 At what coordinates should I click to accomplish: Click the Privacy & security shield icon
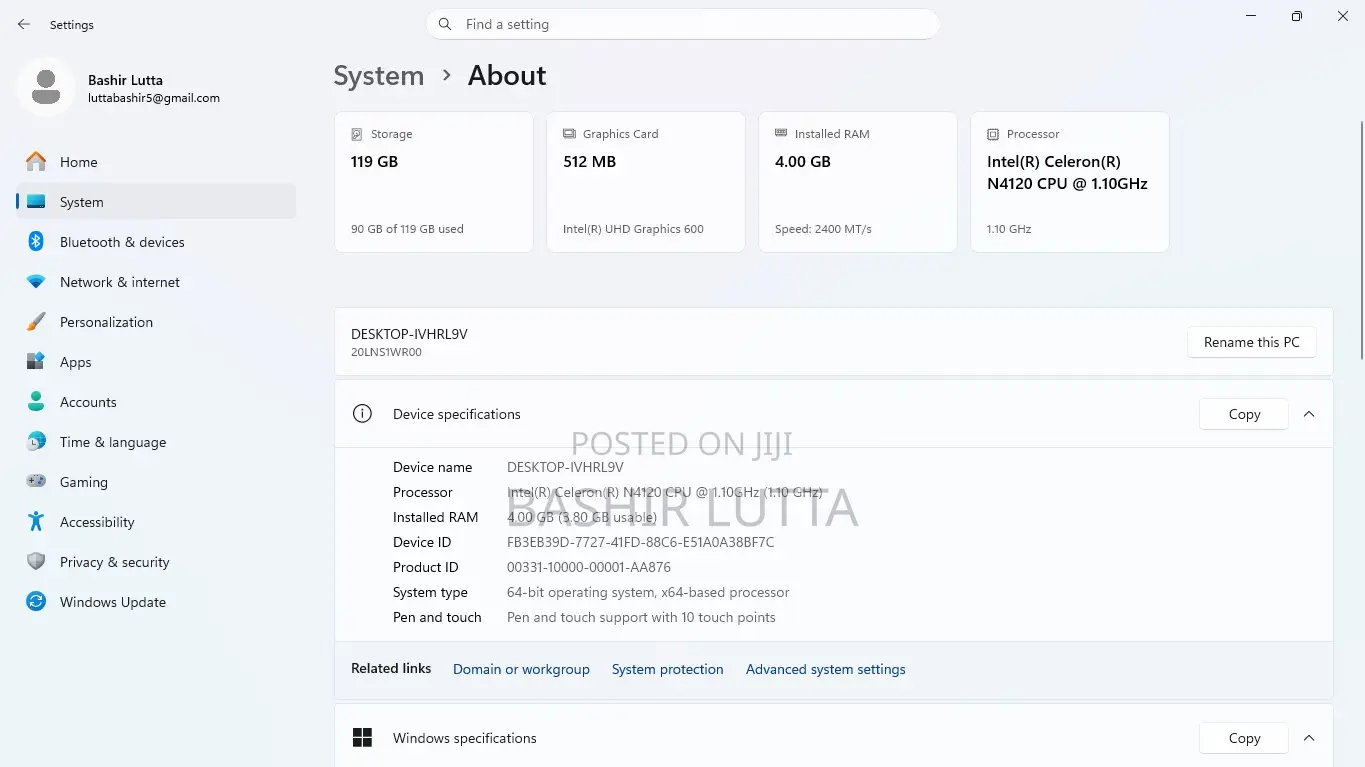36,562
